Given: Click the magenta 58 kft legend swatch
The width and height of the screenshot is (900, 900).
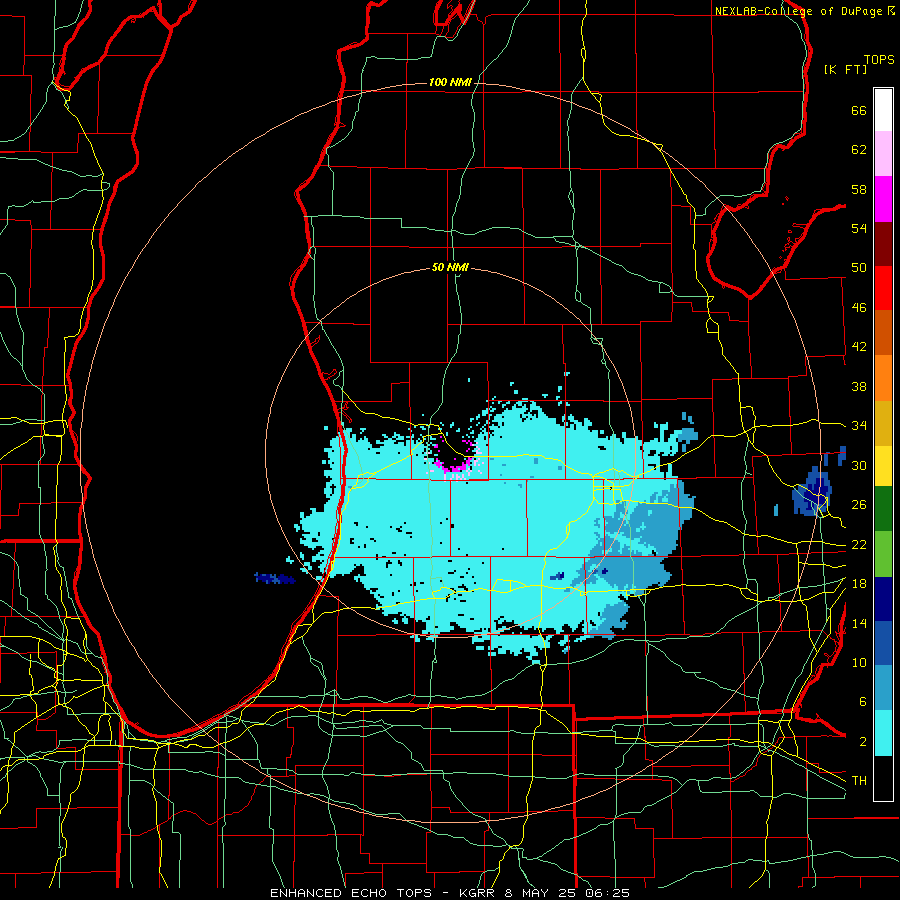Looking at the screenshot, I should [x=883, y=199].
